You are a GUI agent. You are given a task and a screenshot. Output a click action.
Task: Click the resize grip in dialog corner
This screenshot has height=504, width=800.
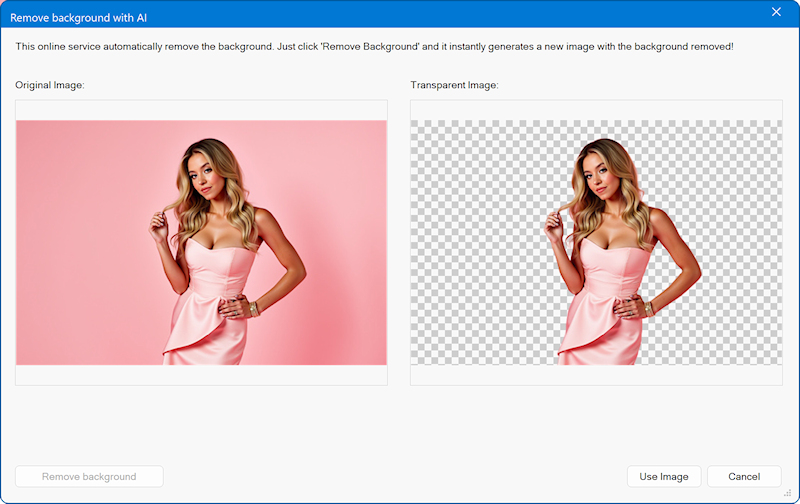(x=787, y=493)
